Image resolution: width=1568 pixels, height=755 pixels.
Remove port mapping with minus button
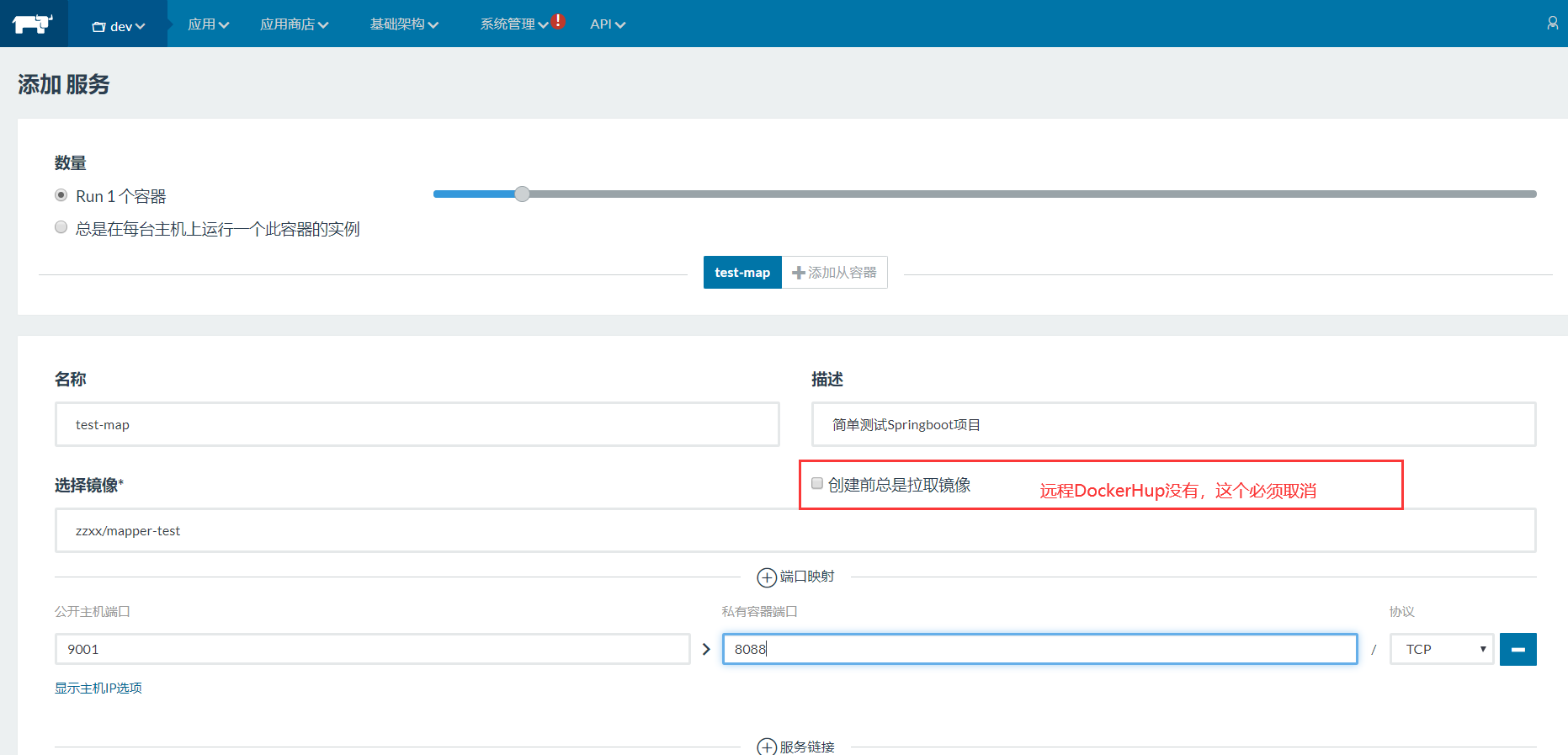[x=1518, y=650]
